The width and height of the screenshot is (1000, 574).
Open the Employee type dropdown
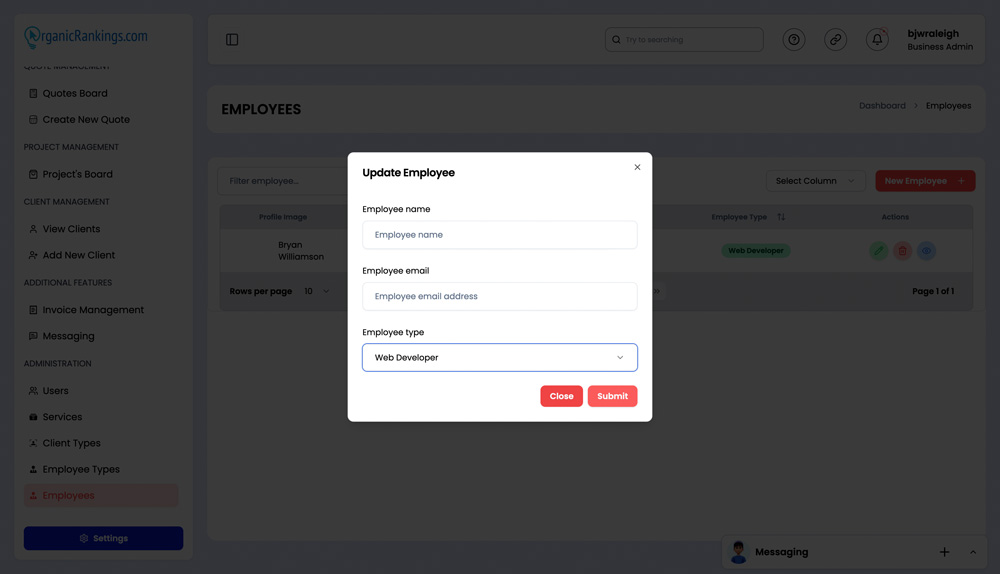pyautogui.click(x=499, y=358)
